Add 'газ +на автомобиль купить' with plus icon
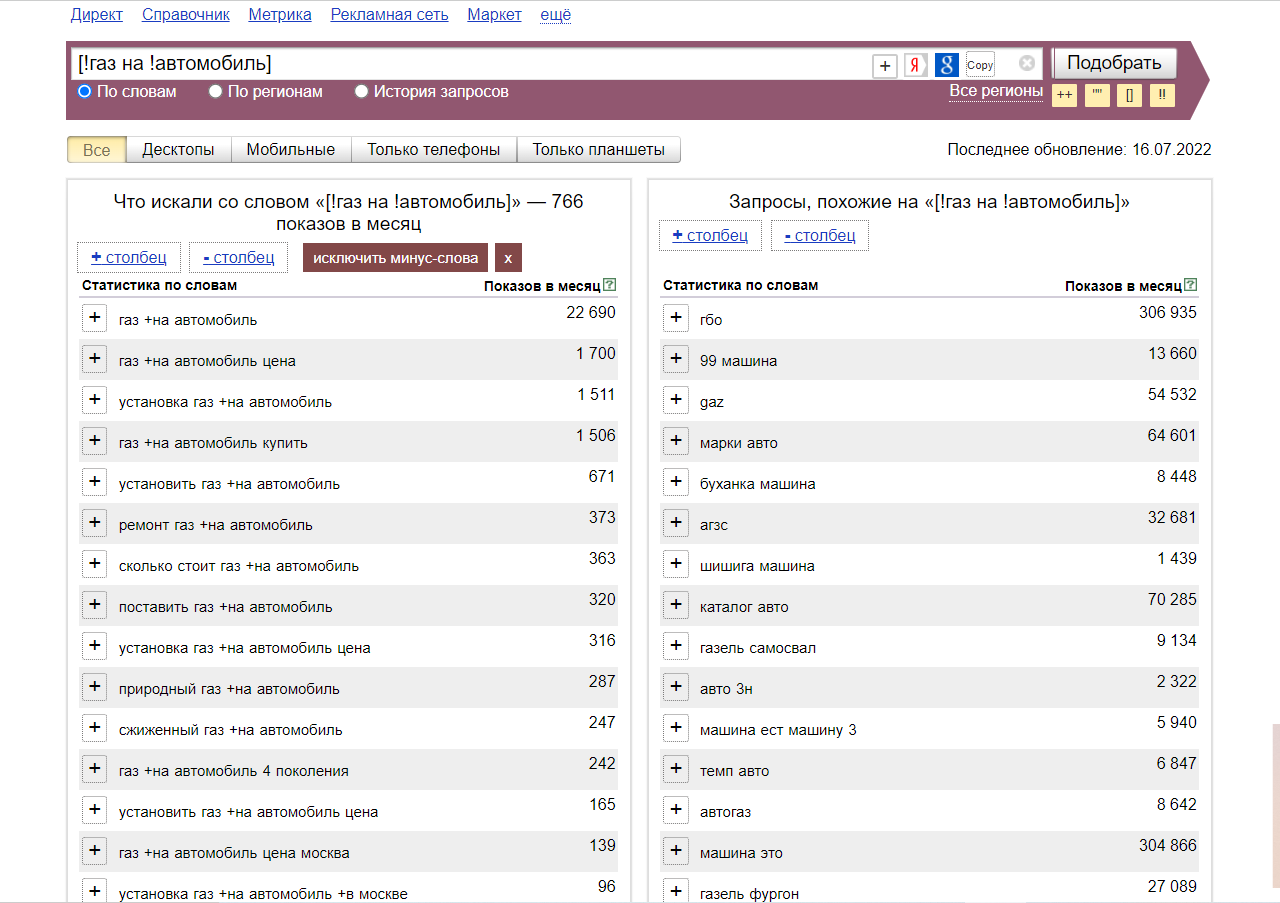 [x=95, y=441]
